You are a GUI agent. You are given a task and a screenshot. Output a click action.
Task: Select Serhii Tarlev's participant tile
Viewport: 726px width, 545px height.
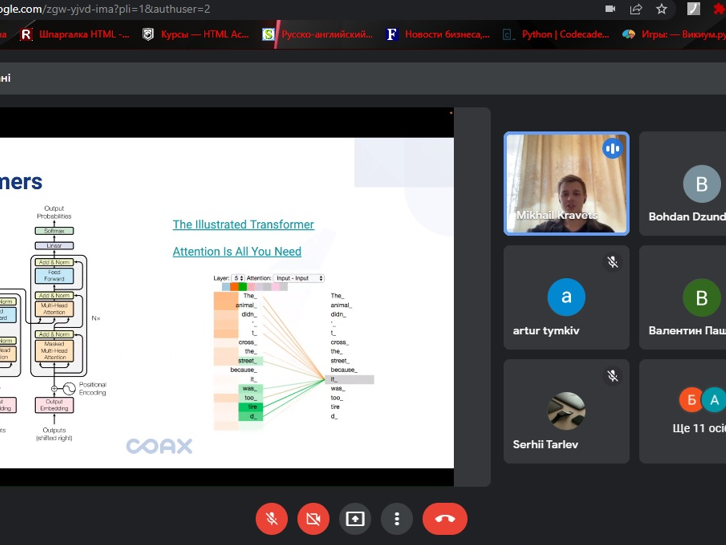click(x=566, y=411)
